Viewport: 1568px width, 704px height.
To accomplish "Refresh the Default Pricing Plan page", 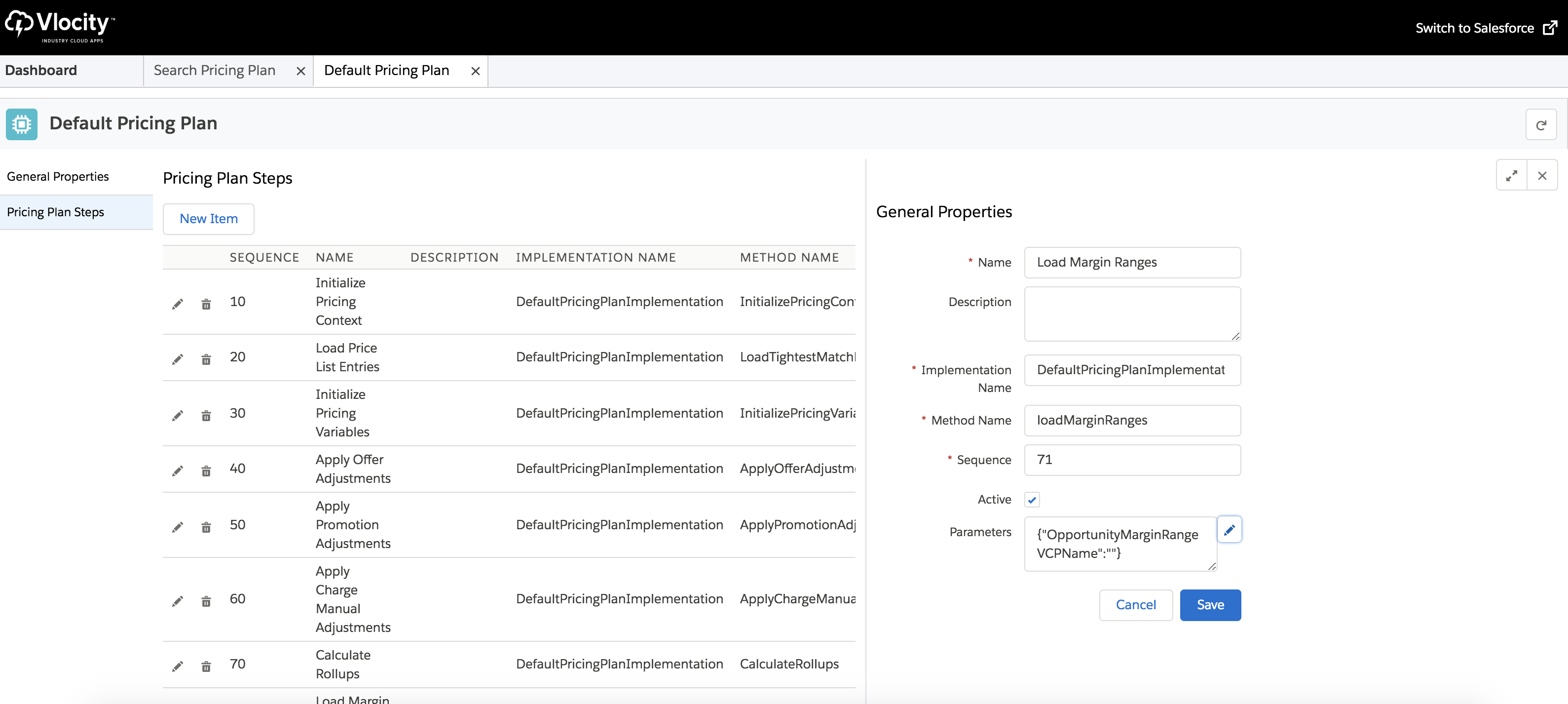I will pyautogui.click(x=1540, y=125).
